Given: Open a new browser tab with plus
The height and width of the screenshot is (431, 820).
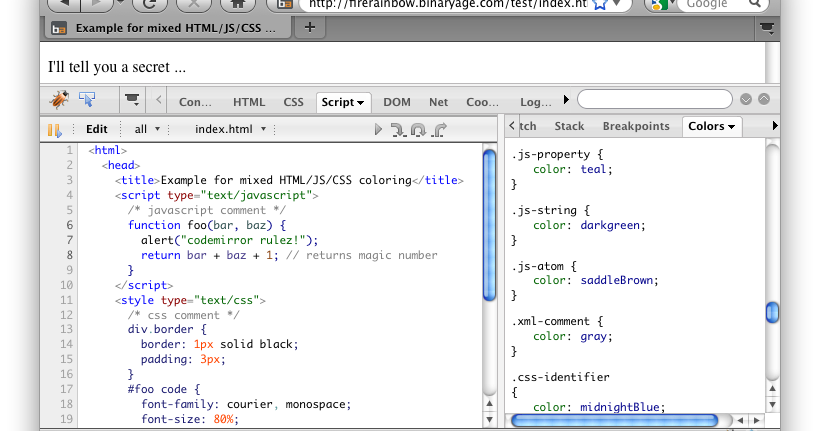Looking at the screenshot, I should (310, 27).
